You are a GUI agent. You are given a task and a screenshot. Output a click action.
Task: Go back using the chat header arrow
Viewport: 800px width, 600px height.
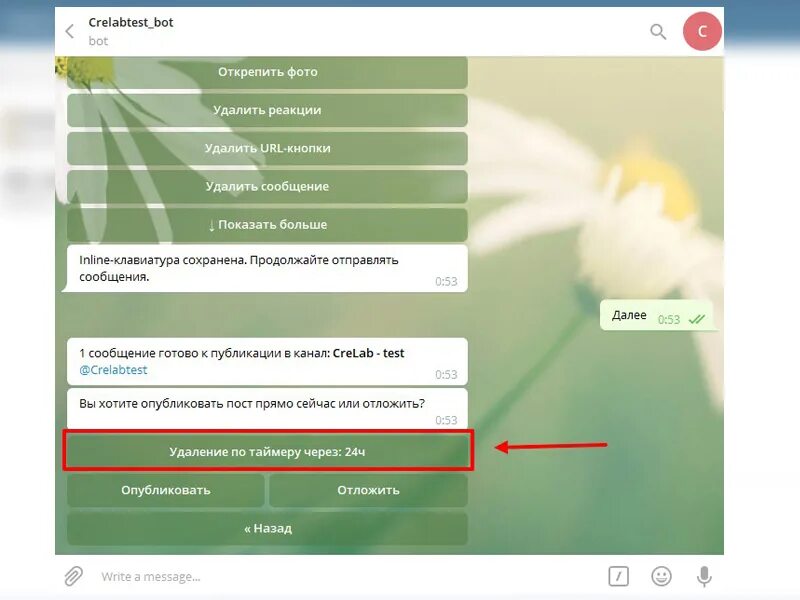[x=70, y=32]
